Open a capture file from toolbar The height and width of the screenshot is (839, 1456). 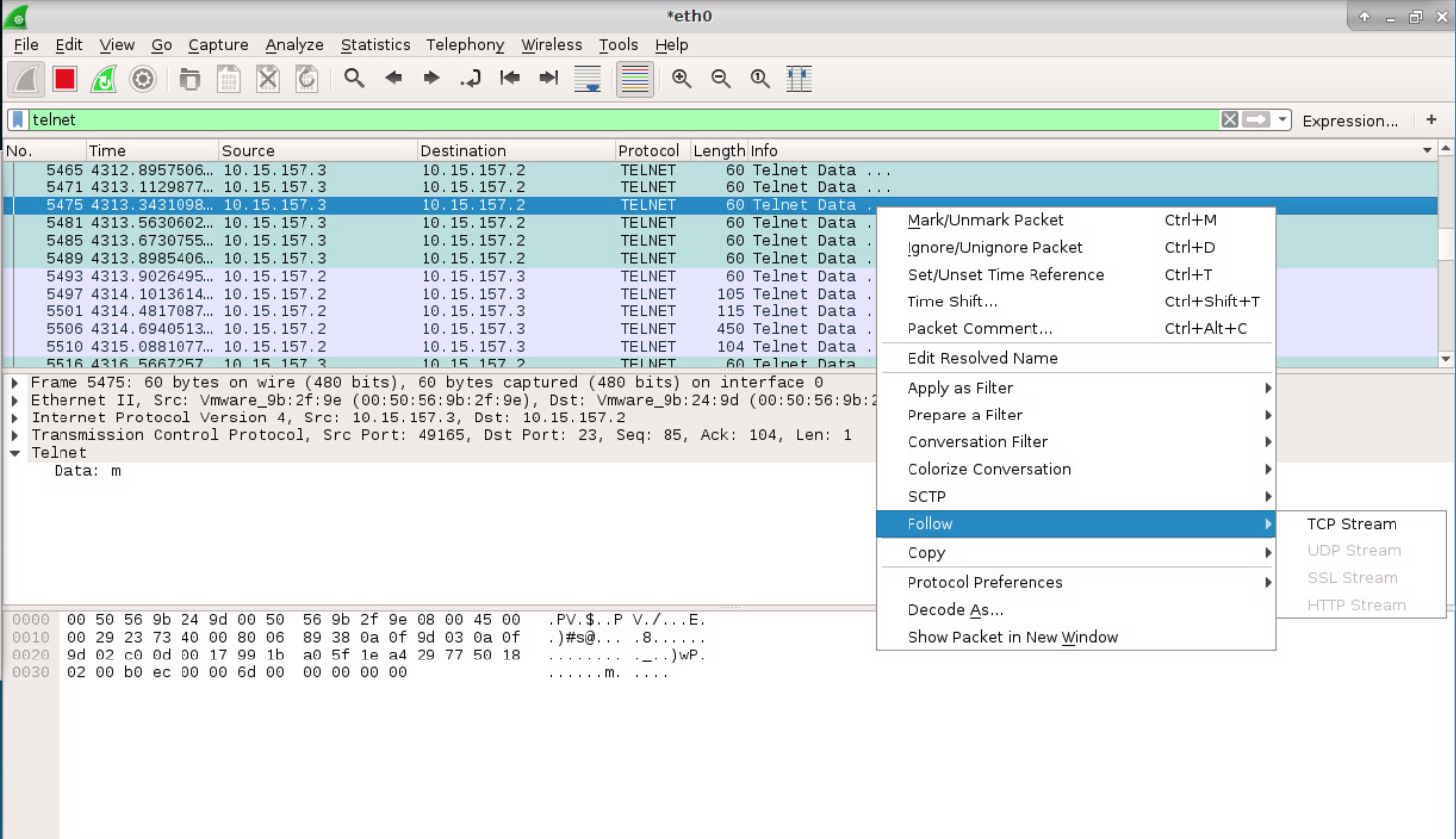(x=189, y=79)
